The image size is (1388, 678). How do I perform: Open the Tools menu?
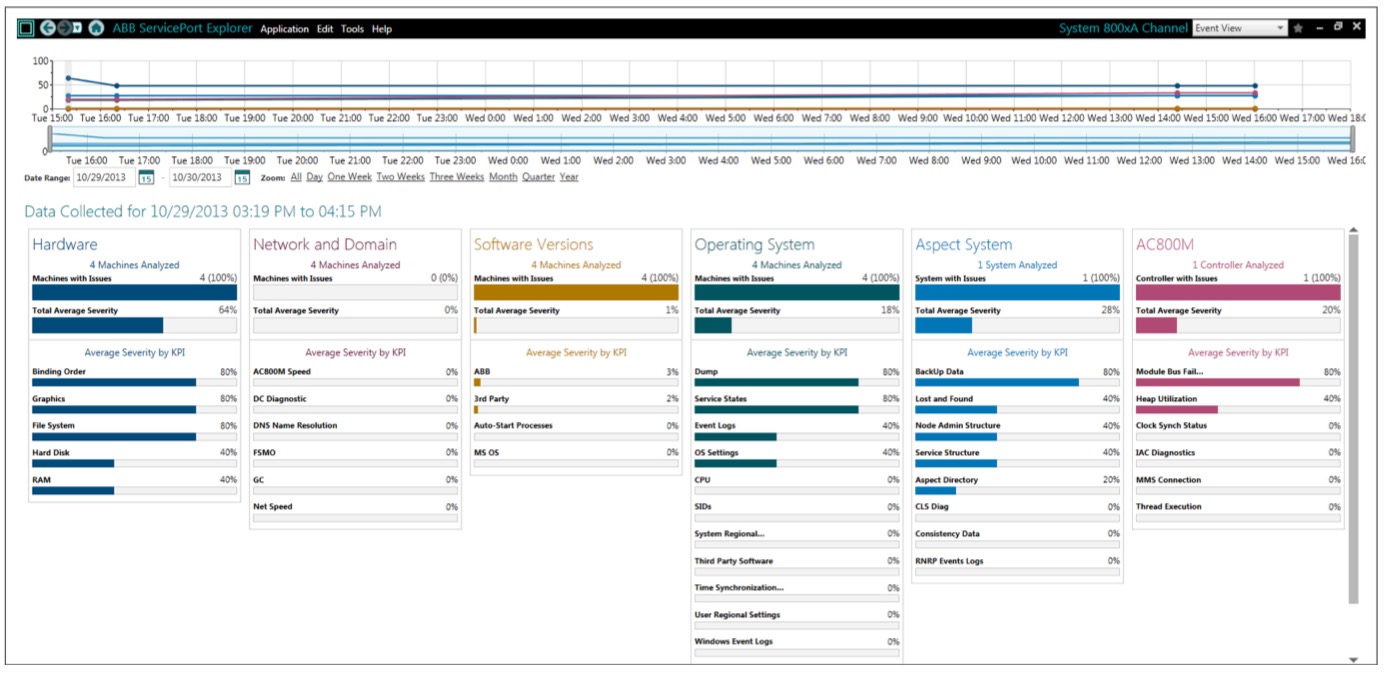point(352,29)
